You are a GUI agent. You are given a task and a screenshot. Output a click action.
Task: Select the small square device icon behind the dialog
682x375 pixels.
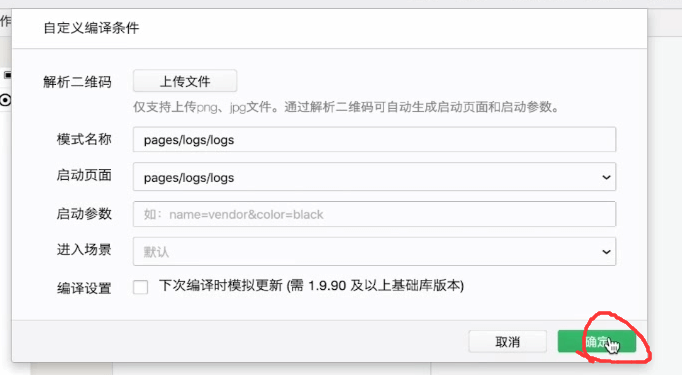pyautogui.click(x=7, y=75)
